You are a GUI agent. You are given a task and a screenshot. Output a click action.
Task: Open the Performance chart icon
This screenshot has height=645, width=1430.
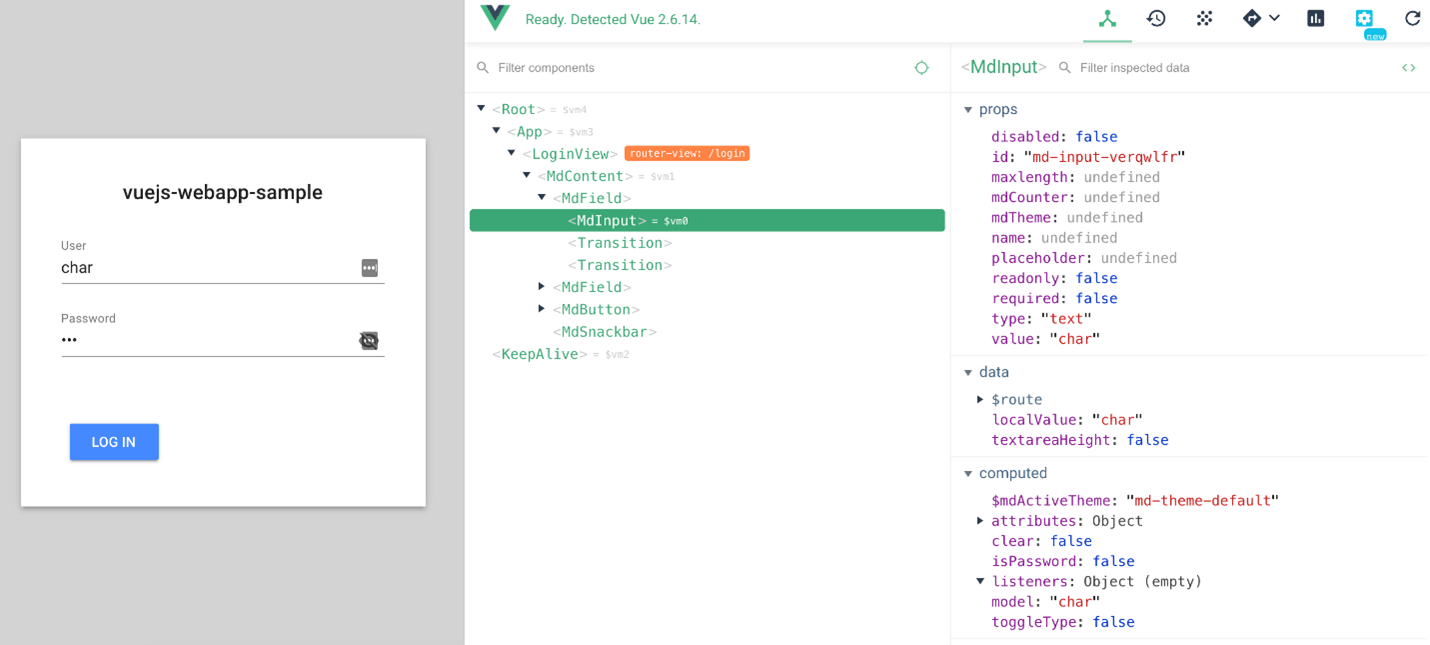pyautogui.click(x=1315, y=19)
